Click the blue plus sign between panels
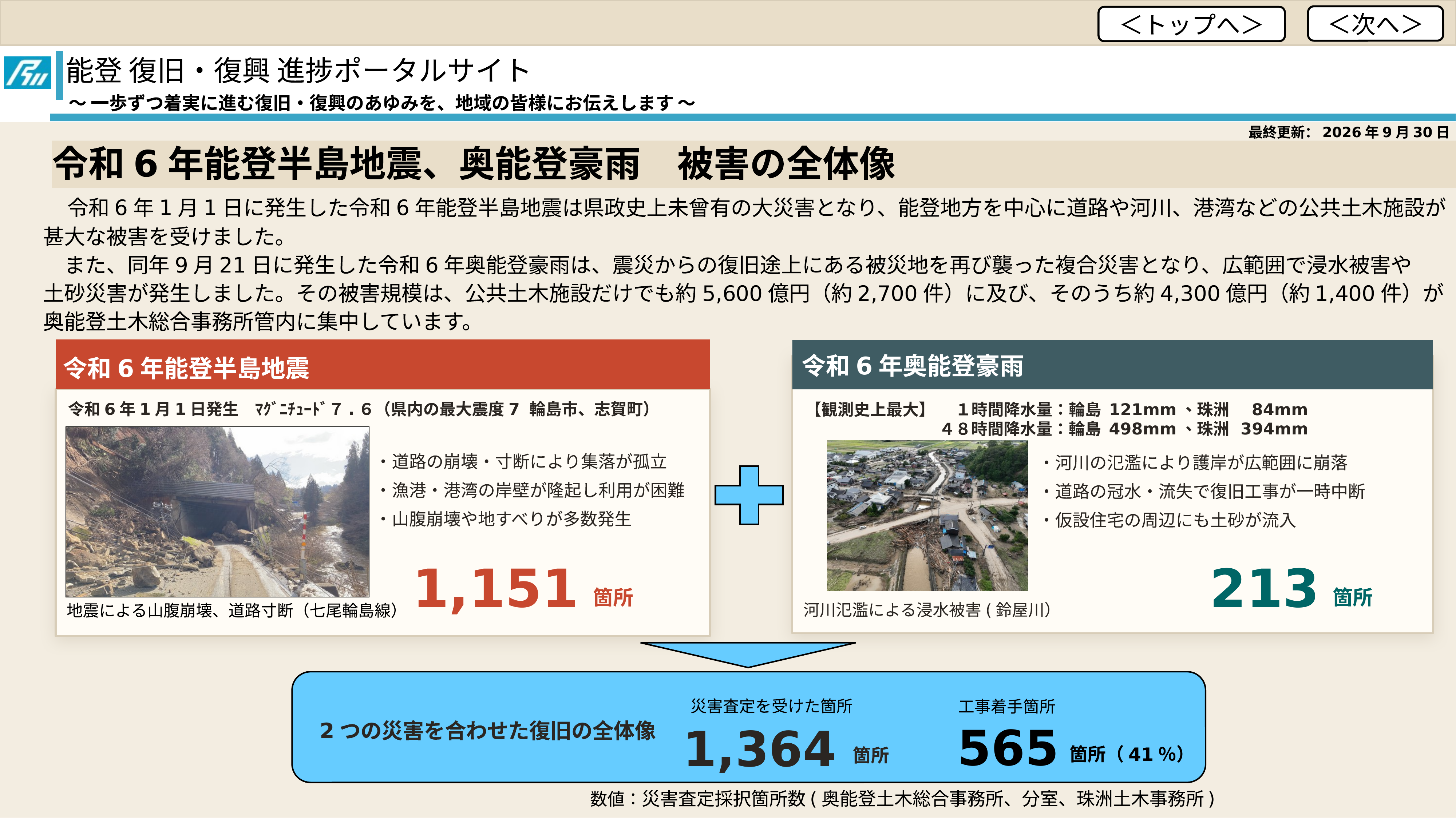Screen dimensions: 1456x819 click(x=749, y=495)
